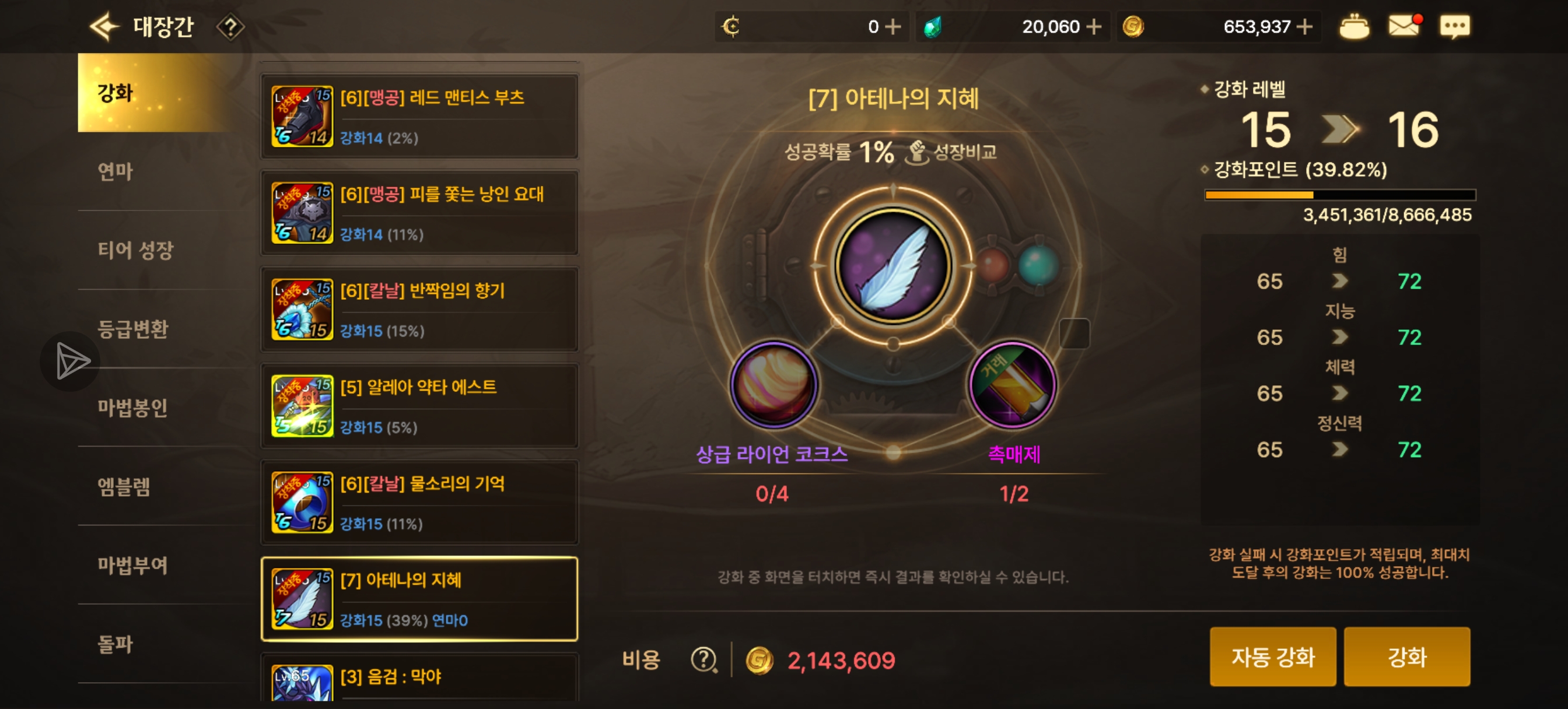
Task: Click the 자동 강화 button
Action: (x=1273, y=657)
